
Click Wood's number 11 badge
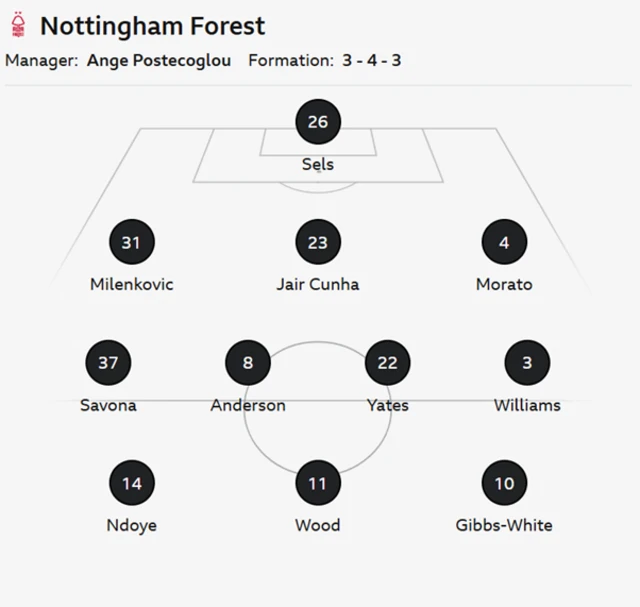[x=318, y=484]
